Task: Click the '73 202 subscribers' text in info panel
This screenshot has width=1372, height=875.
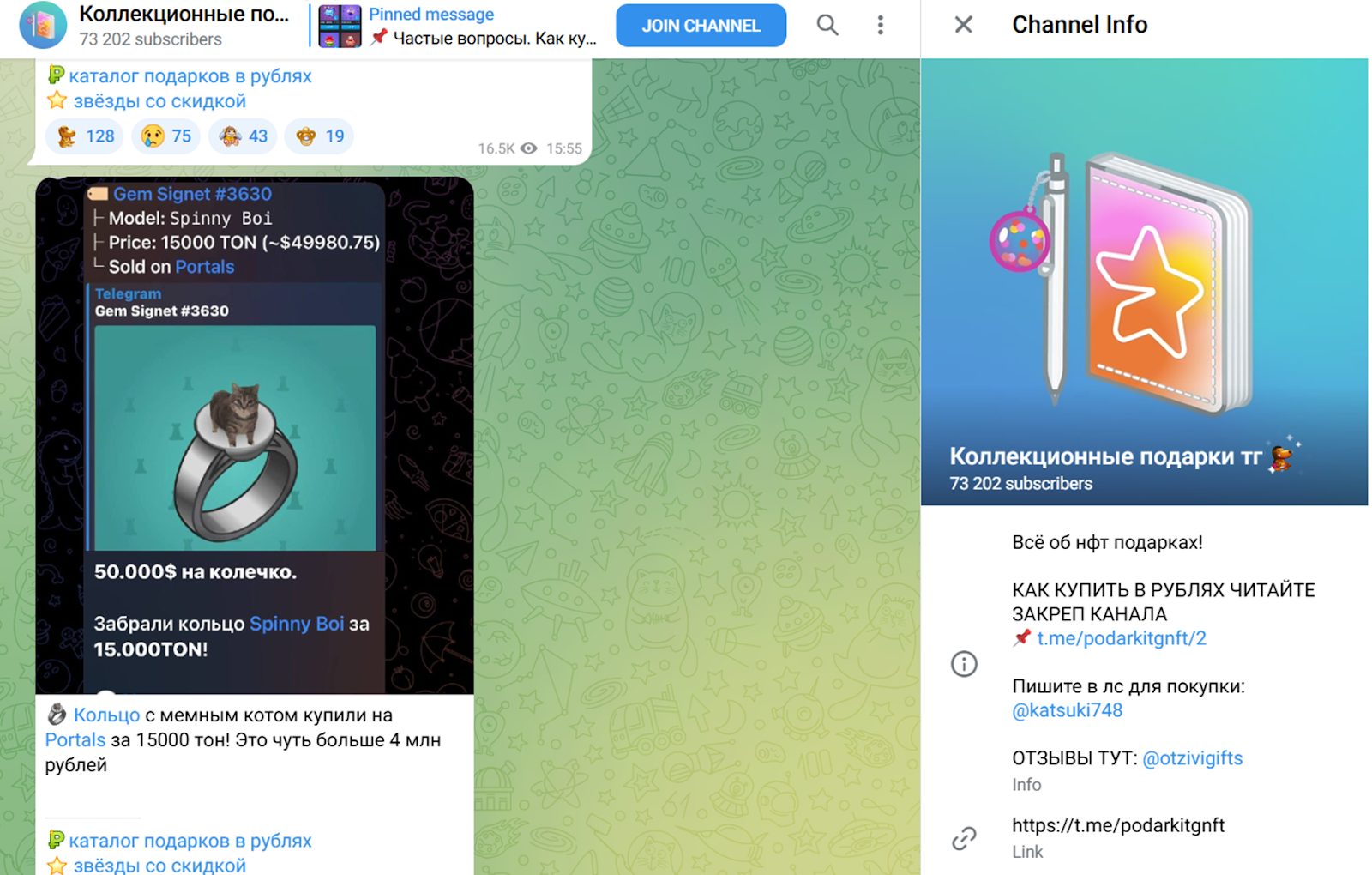Action: click(1020, 484)
